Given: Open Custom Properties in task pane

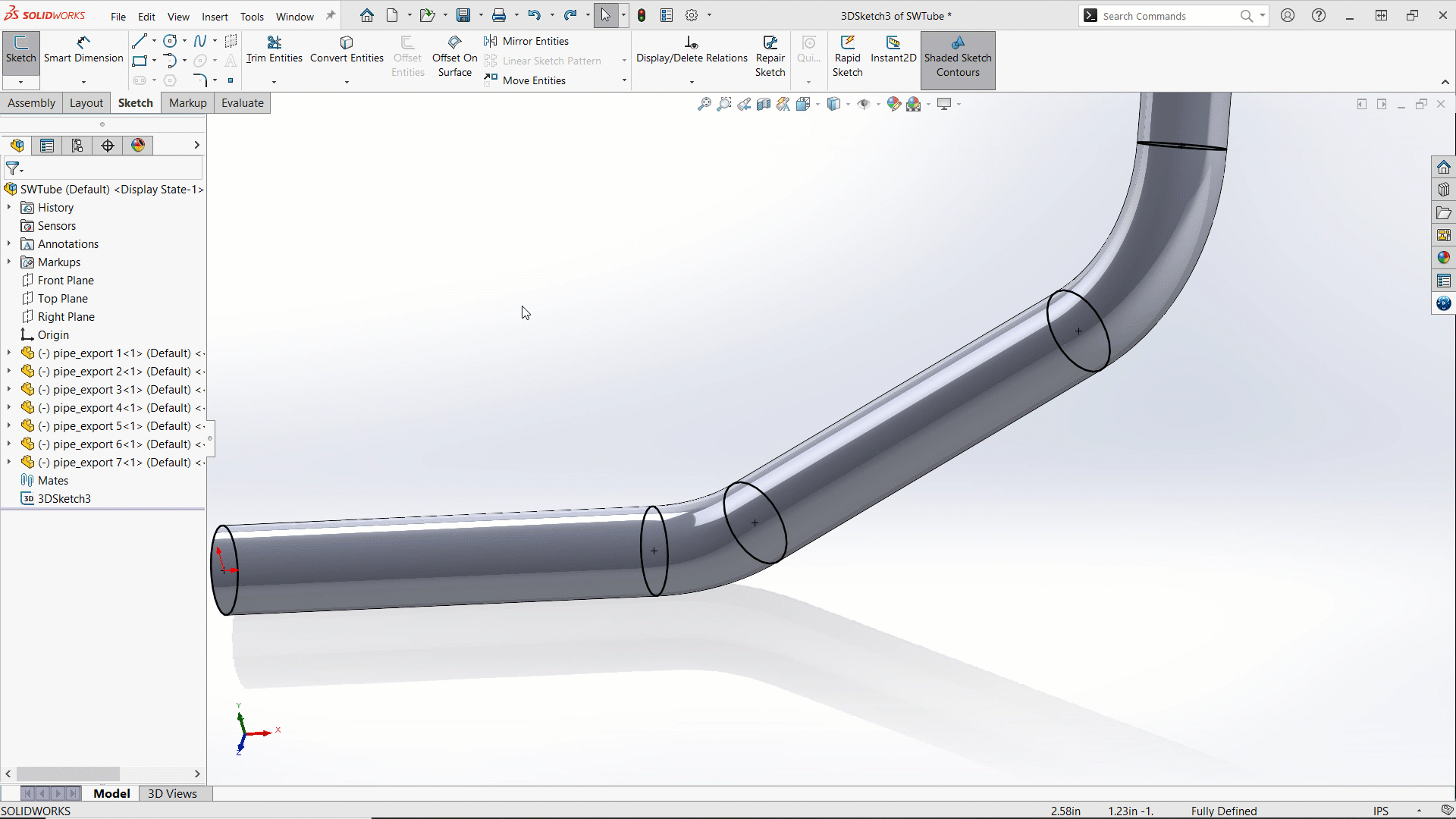Looking at the screenshot, I should pyautogui.click(x=1444, y=281).
